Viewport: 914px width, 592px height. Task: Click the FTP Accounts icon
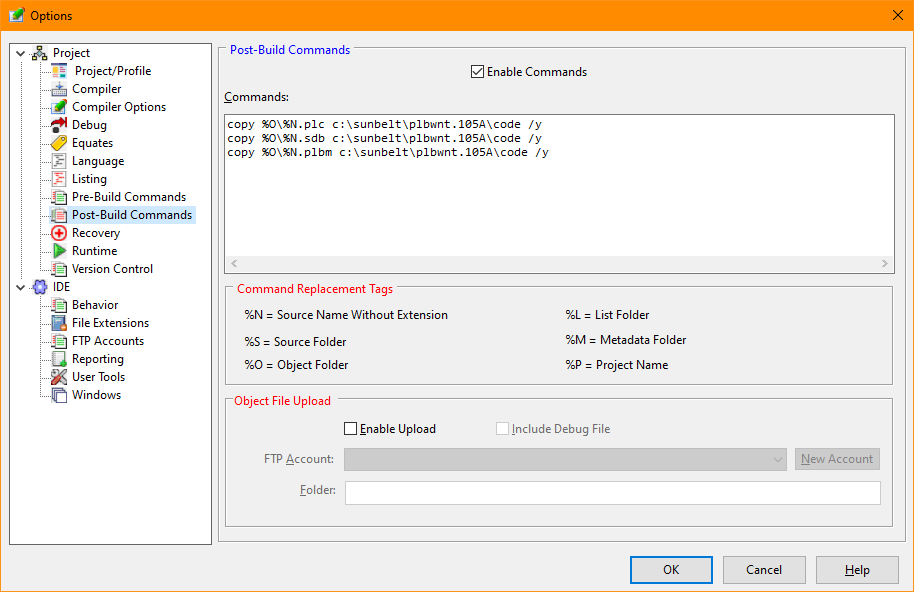pos(59,341)
